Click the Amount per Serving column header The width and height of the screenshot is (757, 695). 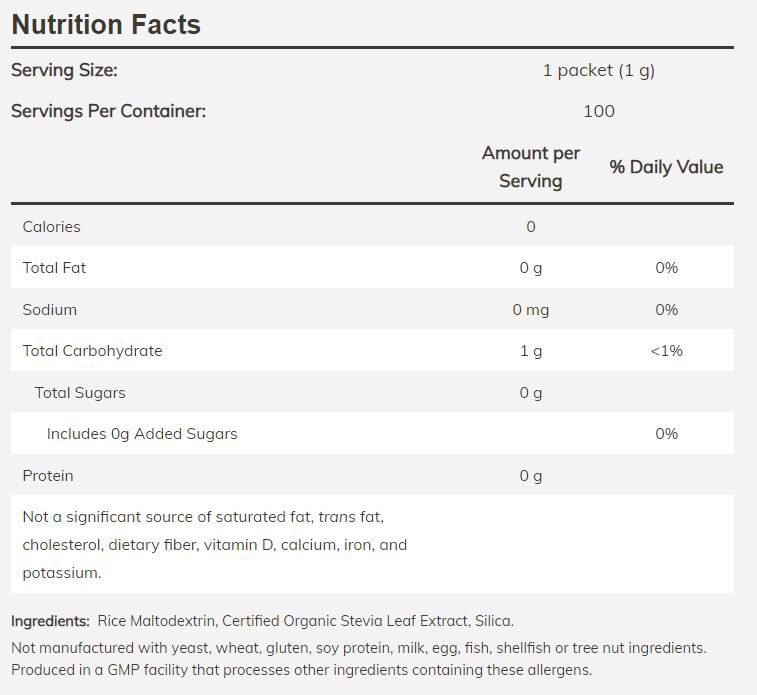point(530,167)
